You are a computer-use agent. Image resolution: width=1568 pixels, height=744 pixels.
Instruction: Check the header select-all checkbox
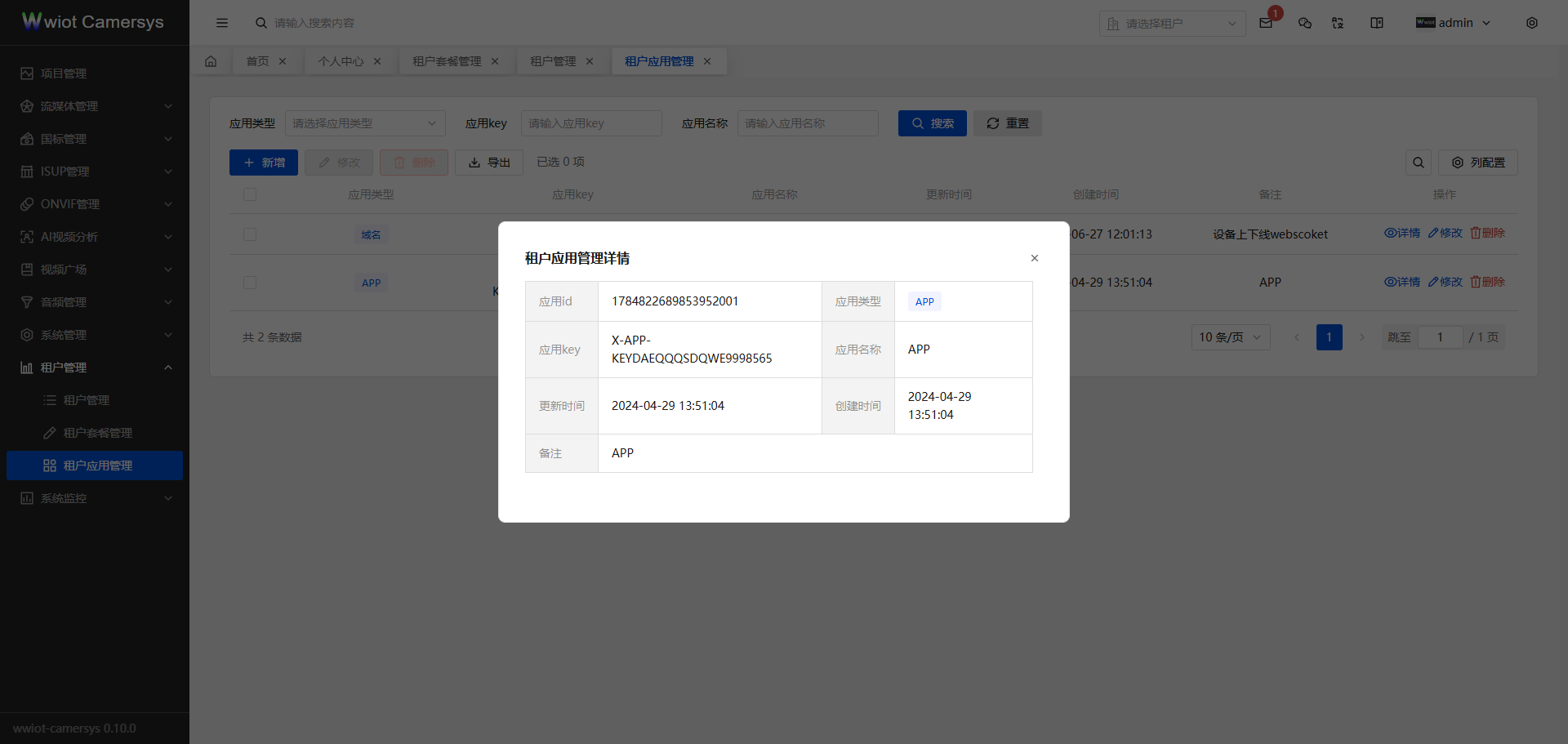pos(250,194)
